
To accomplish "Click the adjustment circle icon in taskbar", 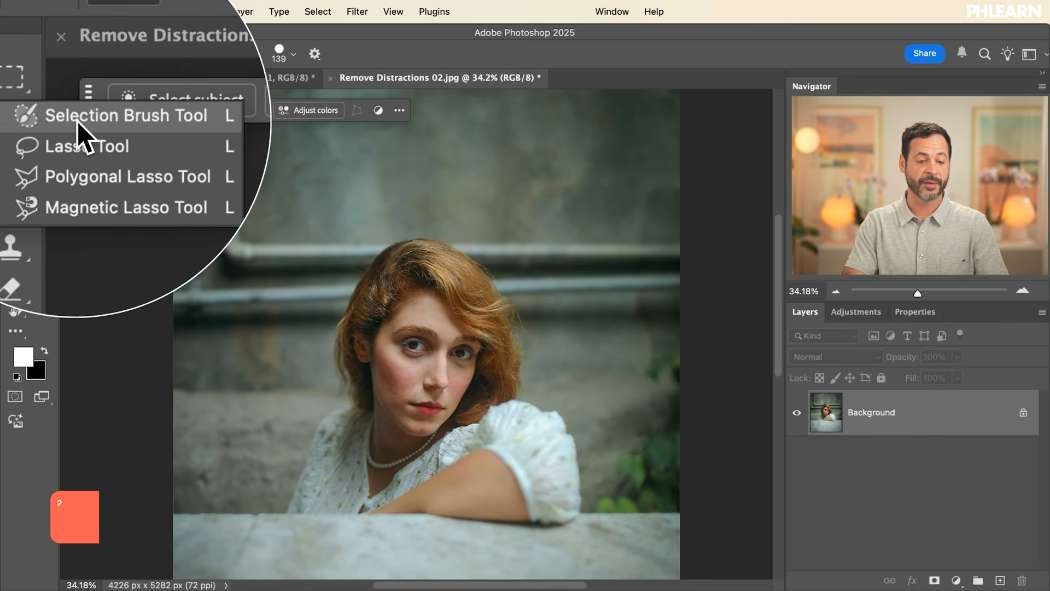I will (378, 110).
